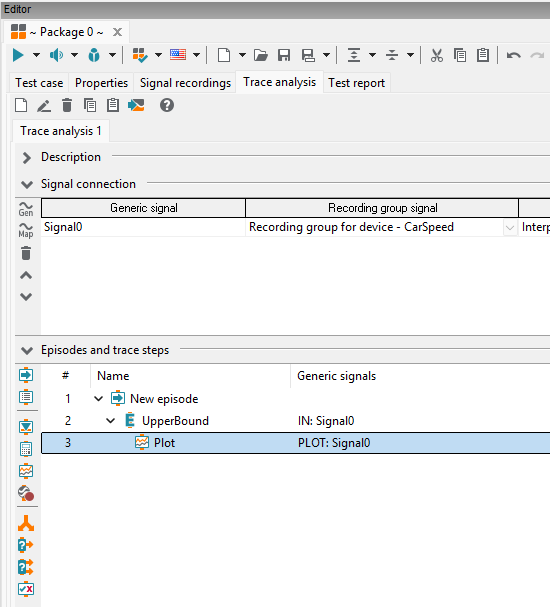This screenshot has height=607, width=550.
Task: Click the speaker announce toolbar icon
Action: [x=56, y=55]
